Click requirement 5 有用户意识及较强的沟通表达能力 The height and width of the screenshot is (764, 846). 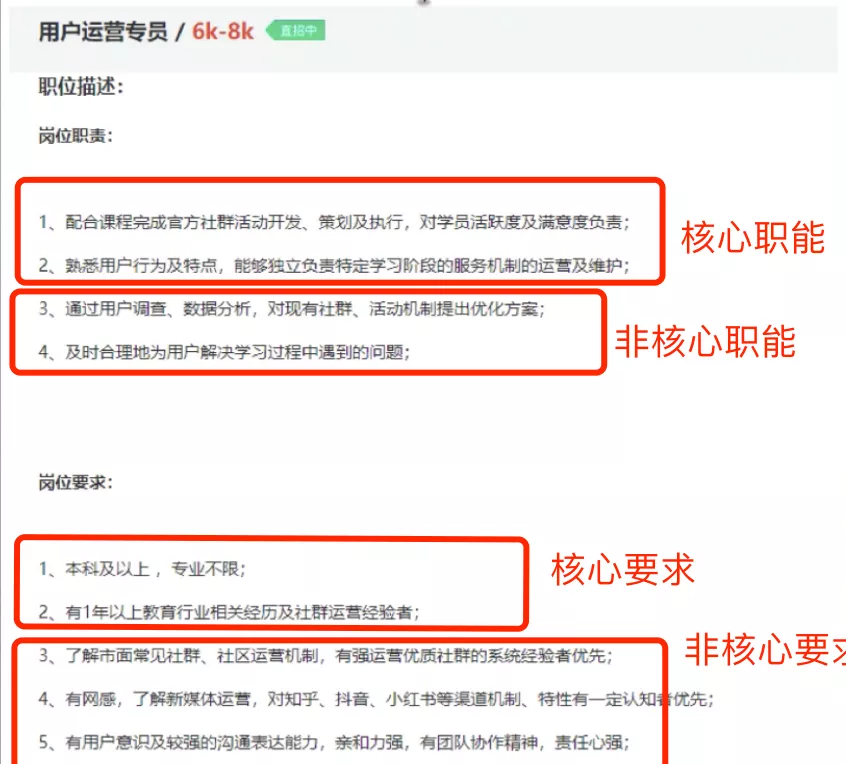pyautogui.click(x=334, y=742)
